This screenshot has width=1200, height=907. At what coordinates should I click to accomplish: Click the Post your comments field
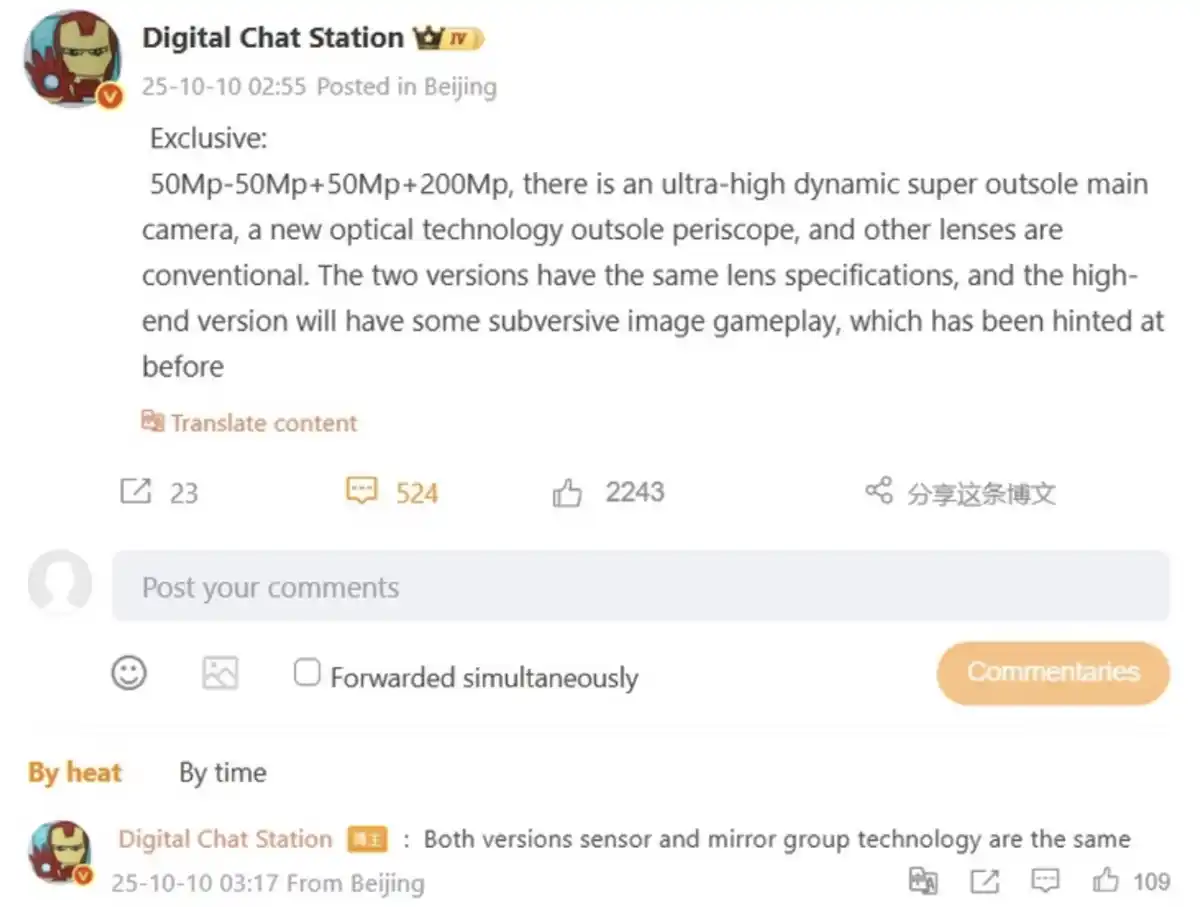point(640,587)
